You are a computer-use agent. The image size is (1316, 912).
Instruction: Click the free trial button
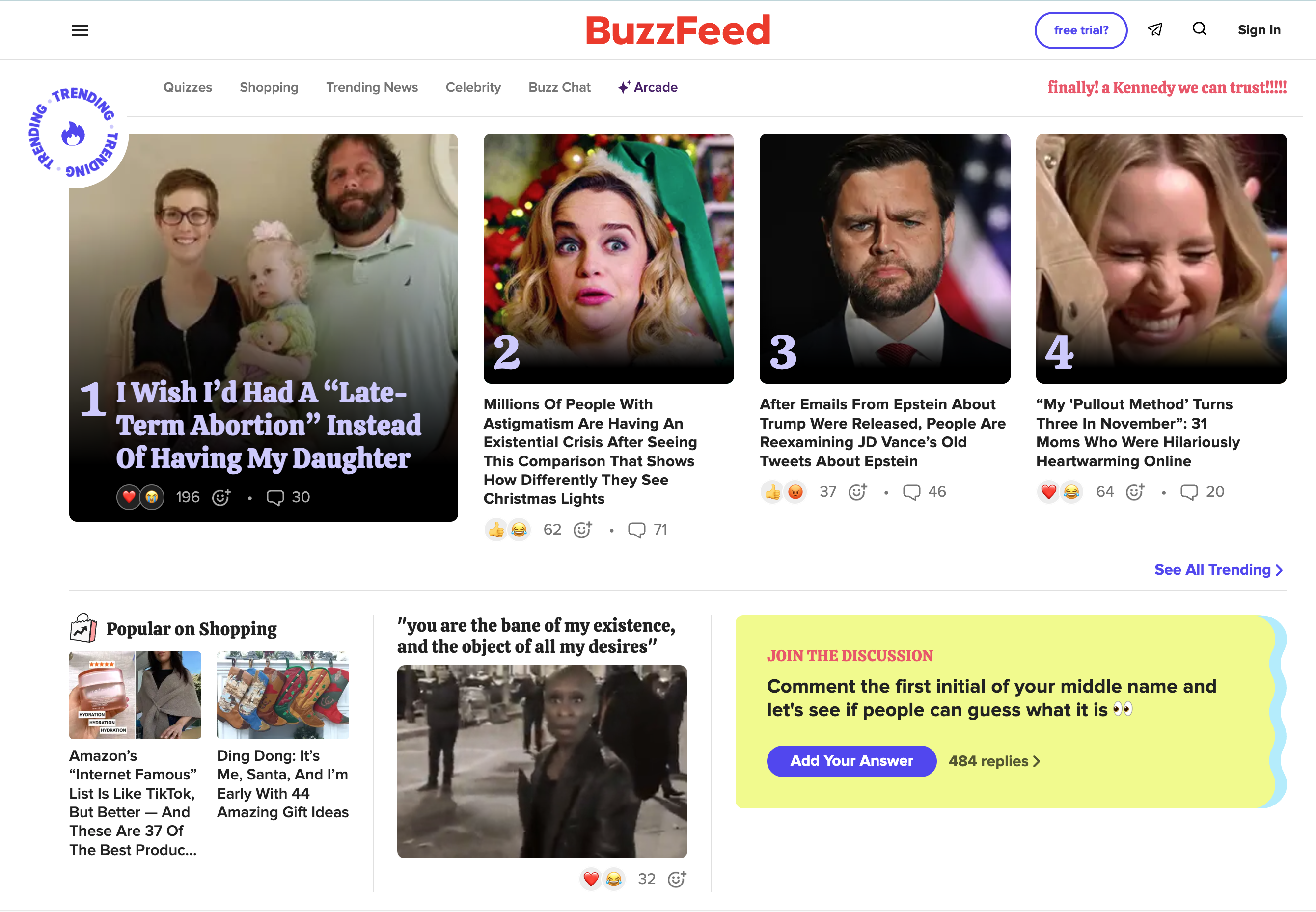tap(1080, 30)
